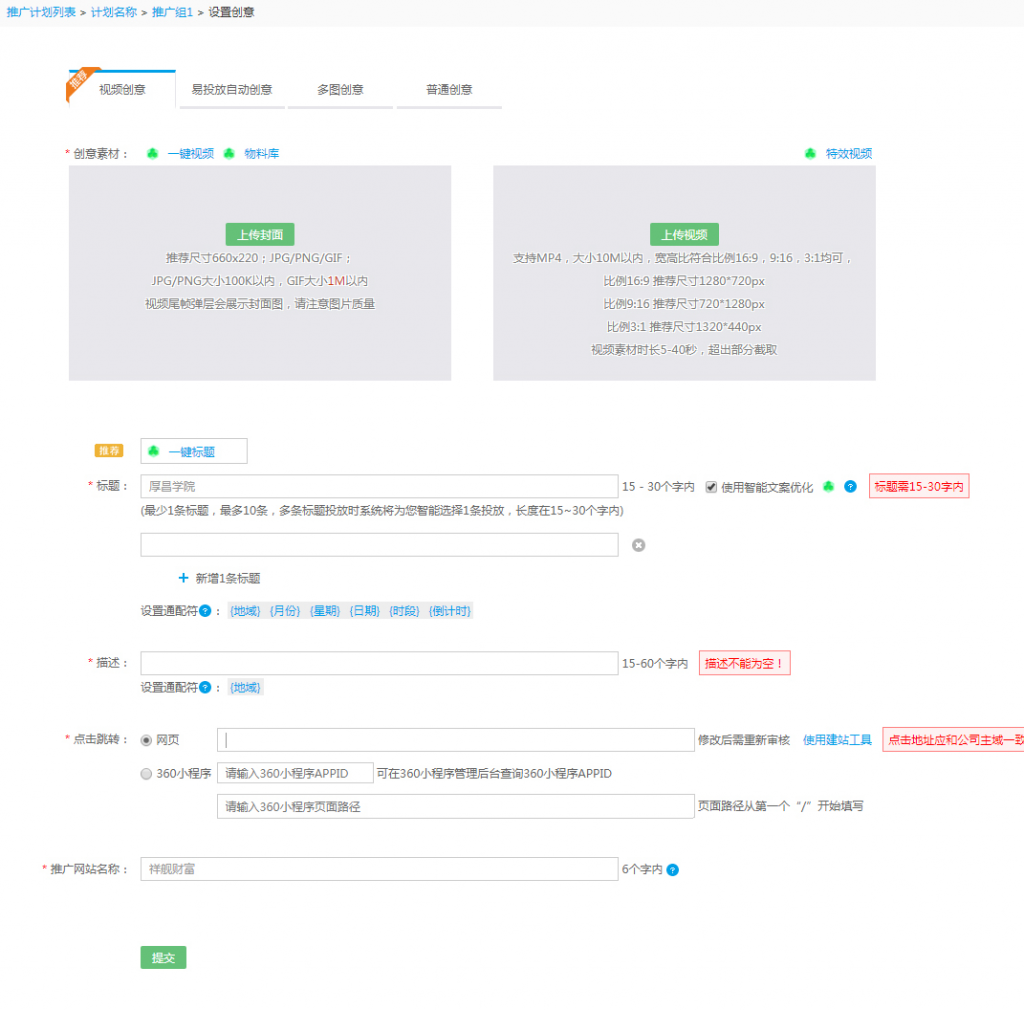Screen dimensions: 1024x1011
Task: Click the green icon in 一键标题 button
Action: tap(153, 451)
